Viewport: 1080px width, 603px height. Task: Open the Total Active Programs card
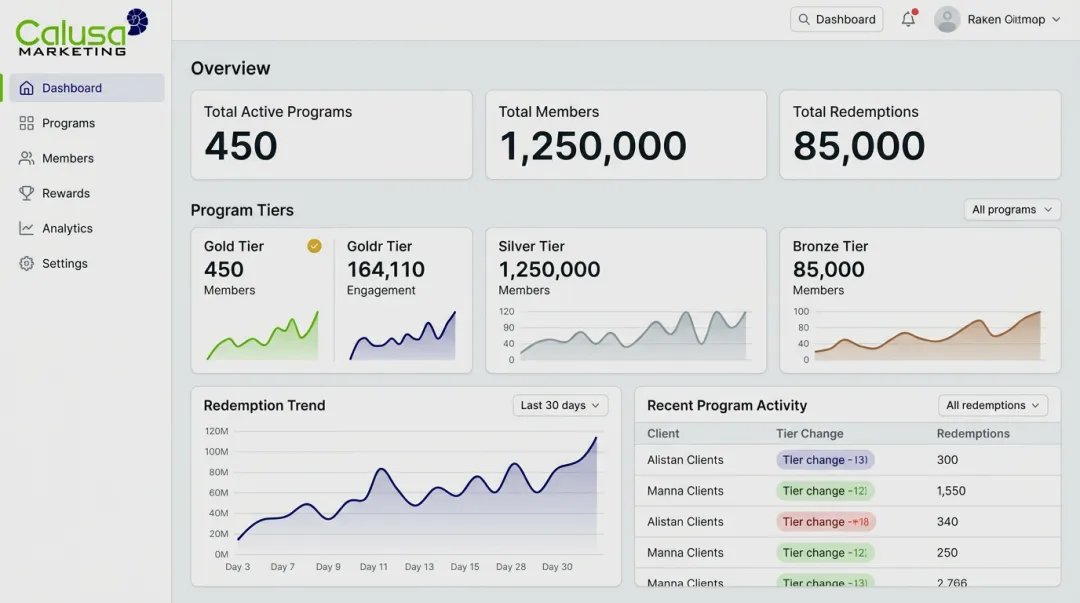coord(331,135)
